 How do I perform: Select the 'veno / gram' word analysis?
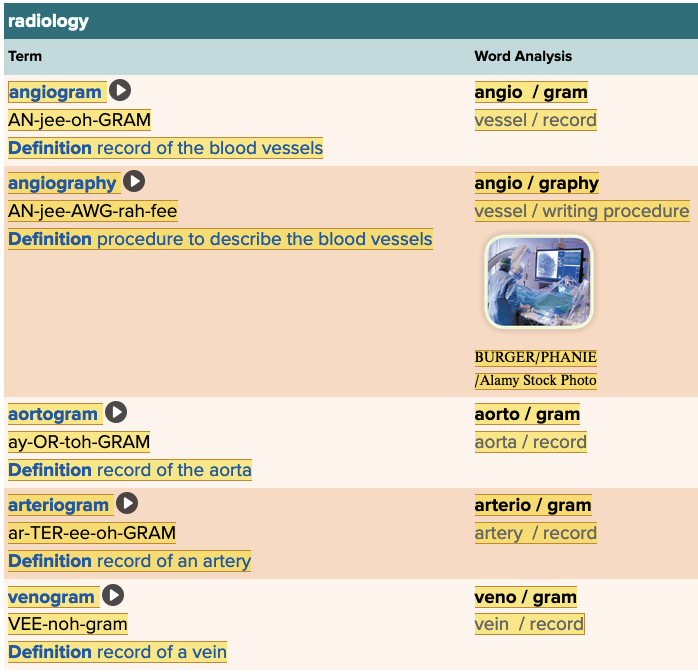(525, 596)
